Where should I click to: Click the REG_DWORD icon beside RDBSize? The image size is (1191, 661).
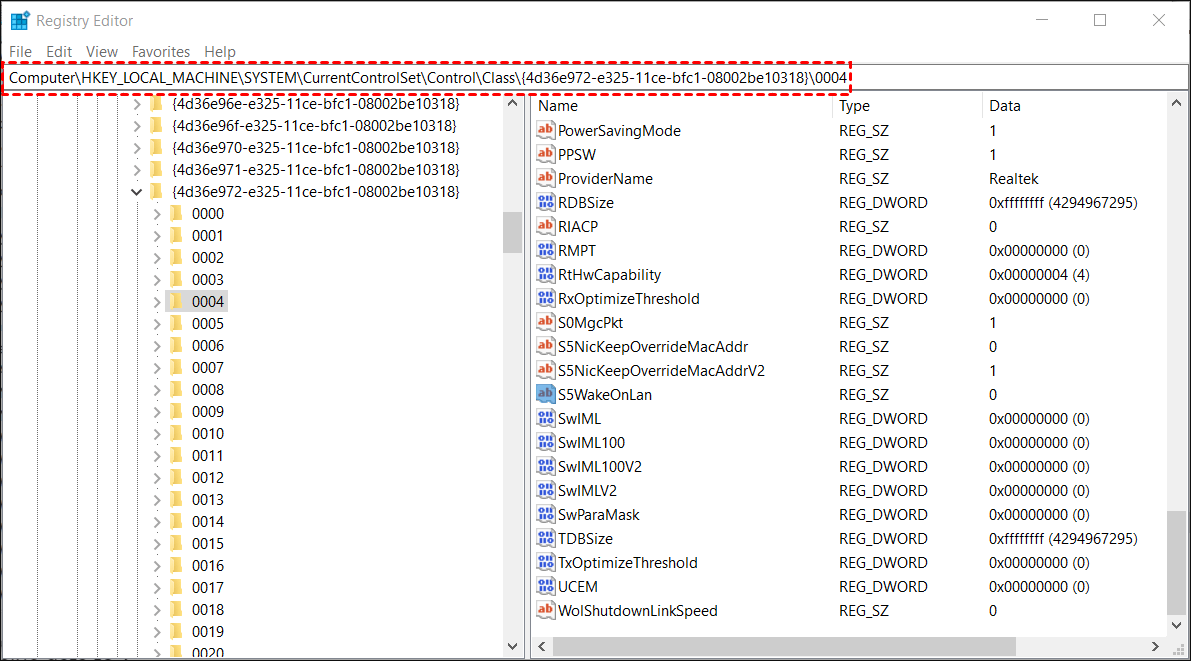point(546,202)
